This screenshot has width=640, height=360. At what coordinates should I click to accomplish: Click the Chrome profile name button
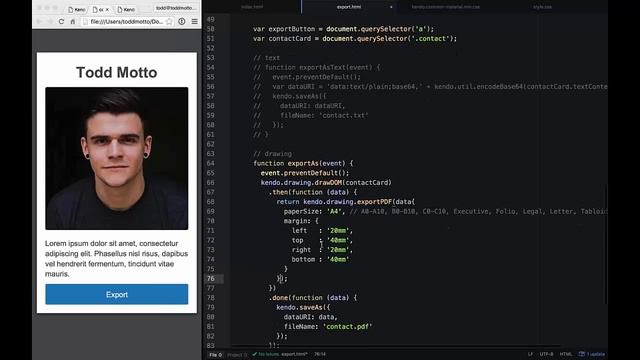(x=176, y=8)
